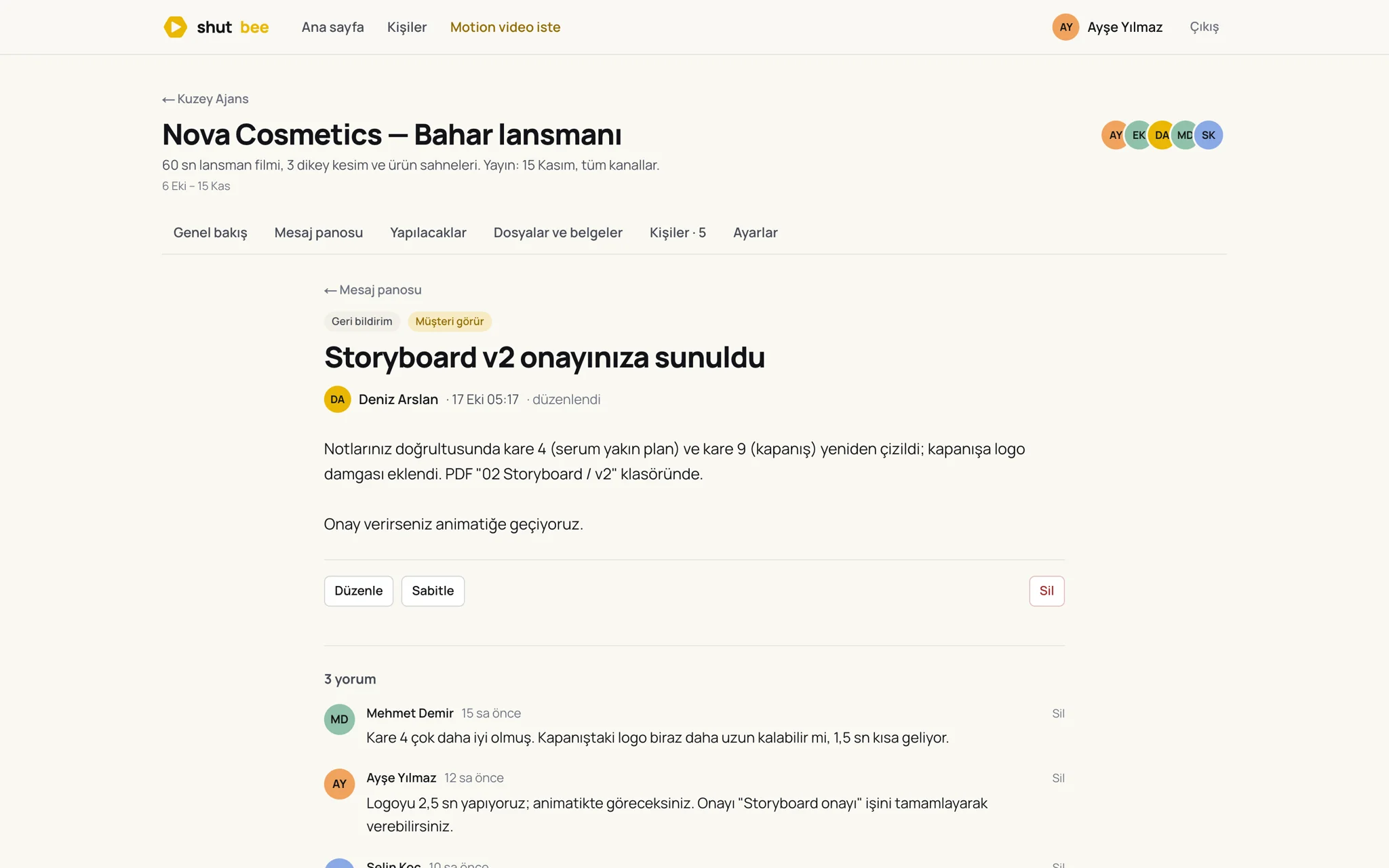
Task: Click the Düzenle button
Action: [x=359, y=591]
